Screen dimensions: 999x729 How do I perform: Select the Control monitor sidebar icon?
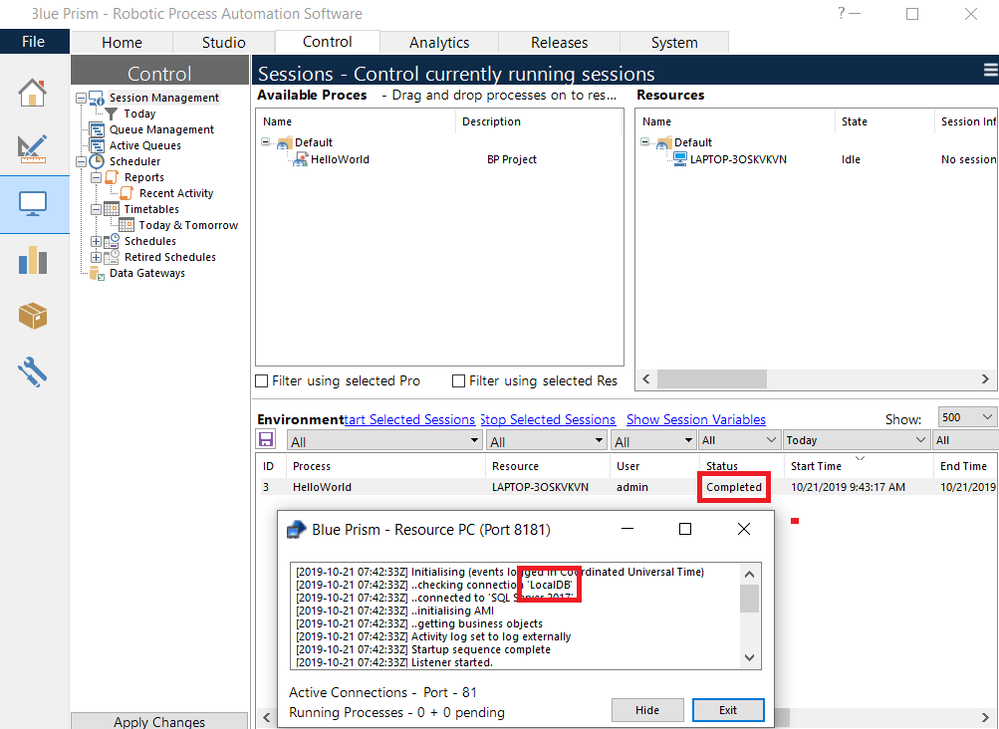click(x=32, y=205)
